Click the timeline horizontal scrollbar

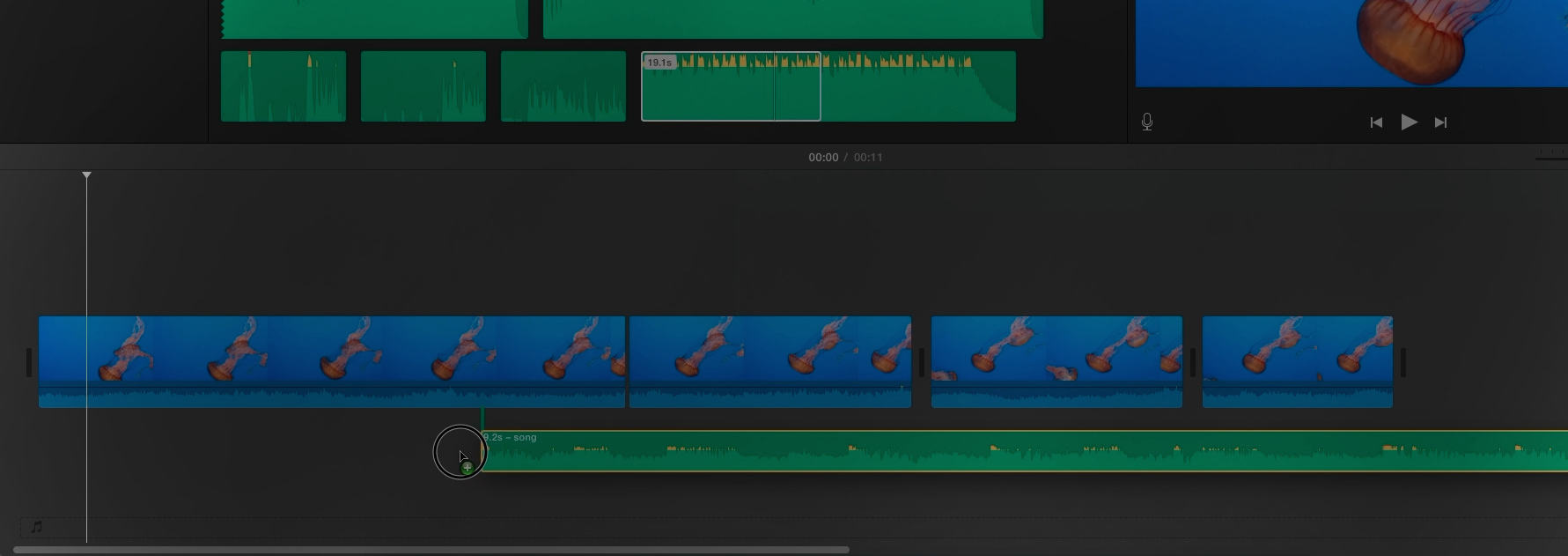point(431,550)
